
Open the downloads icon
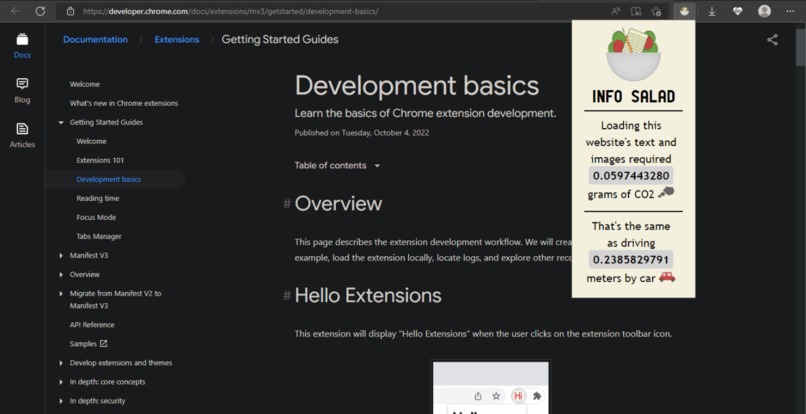(x=712, y=11)
